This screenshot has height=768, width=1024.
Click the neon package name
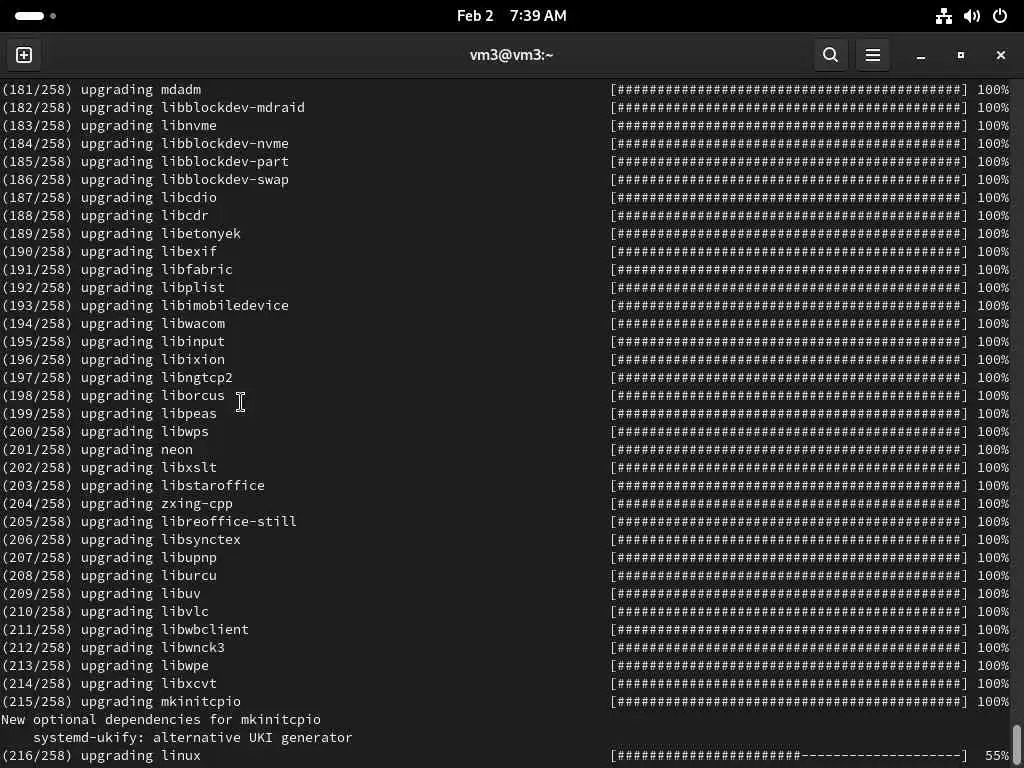pyautogui.click(x=177, y=450)
